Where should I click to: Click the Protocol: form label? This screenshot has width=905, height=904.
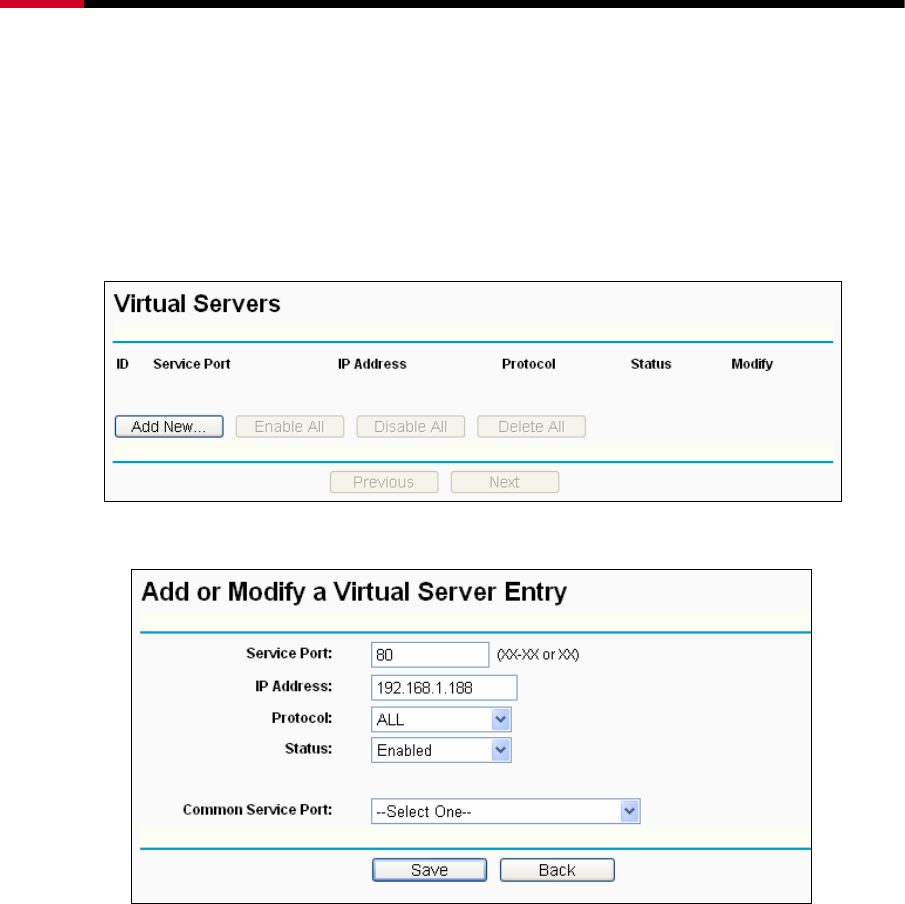[302, 718]
